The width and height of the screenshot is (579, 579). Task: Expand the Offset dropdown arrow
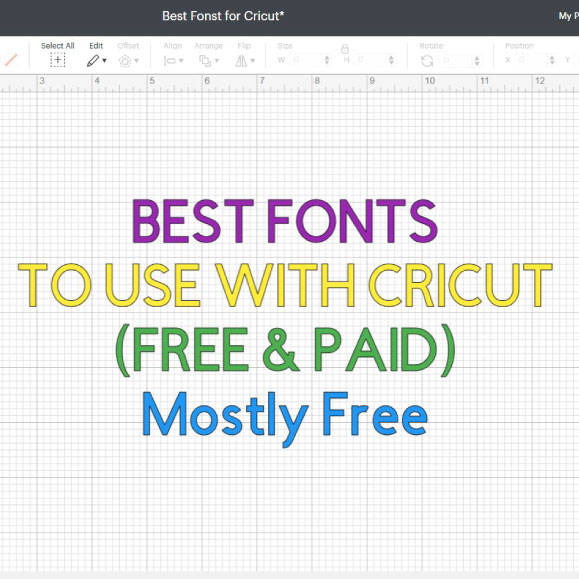click(x=137, y=61)
